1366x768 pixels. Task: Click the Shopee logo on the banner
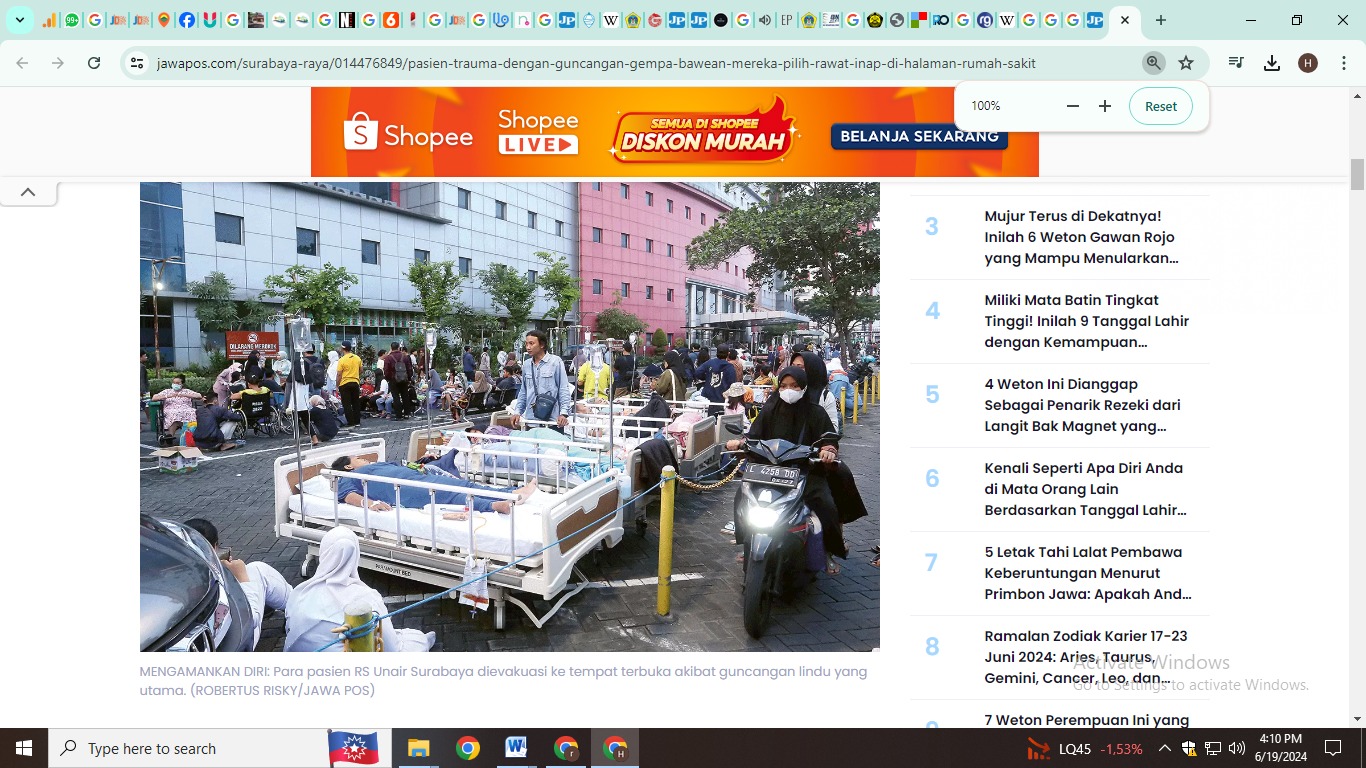[x=408, y=134]
